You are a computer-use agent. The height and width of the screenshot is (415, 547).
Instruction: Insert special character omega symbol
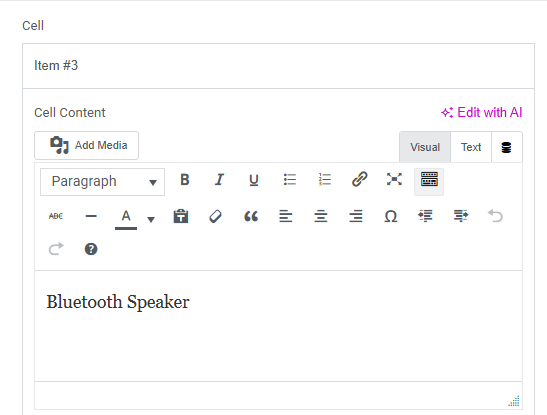[391, 216]
